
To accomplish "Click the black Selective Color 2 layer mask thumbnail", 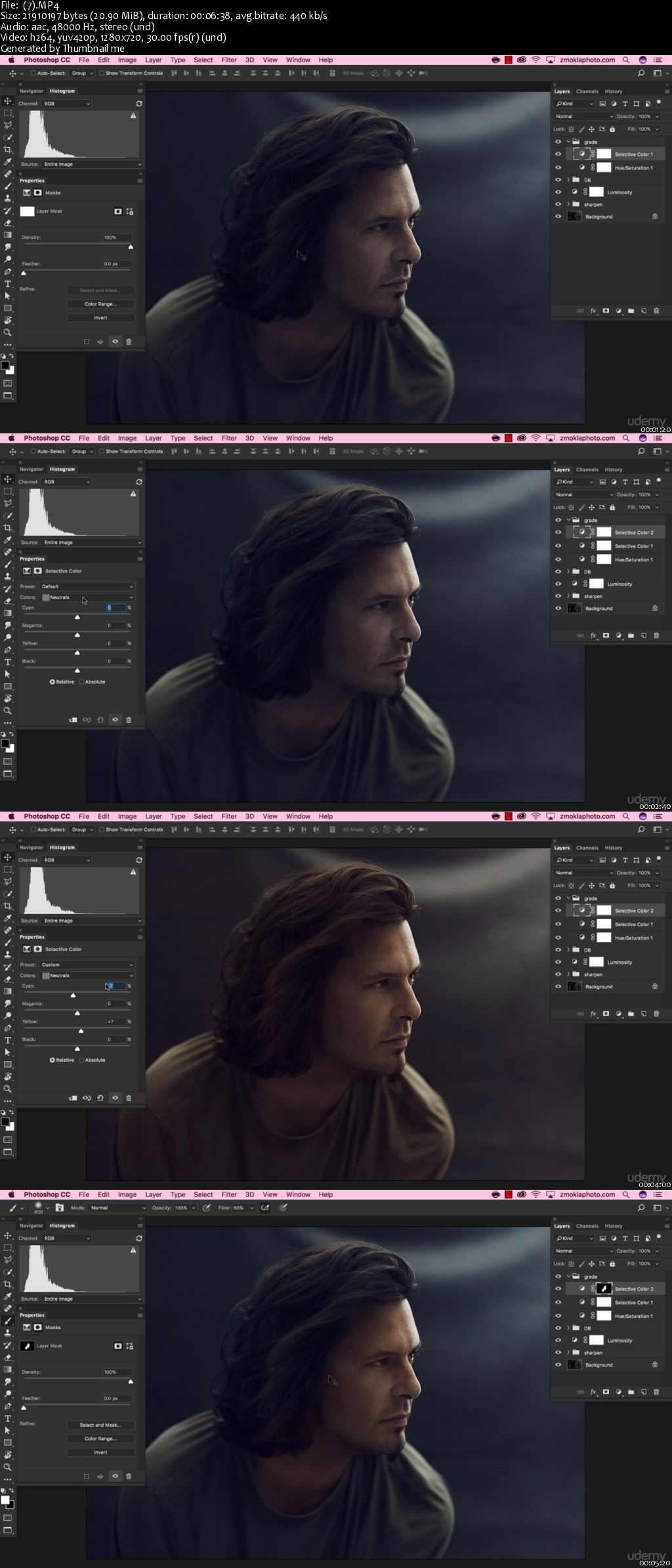I will (x=604, y=1288).
